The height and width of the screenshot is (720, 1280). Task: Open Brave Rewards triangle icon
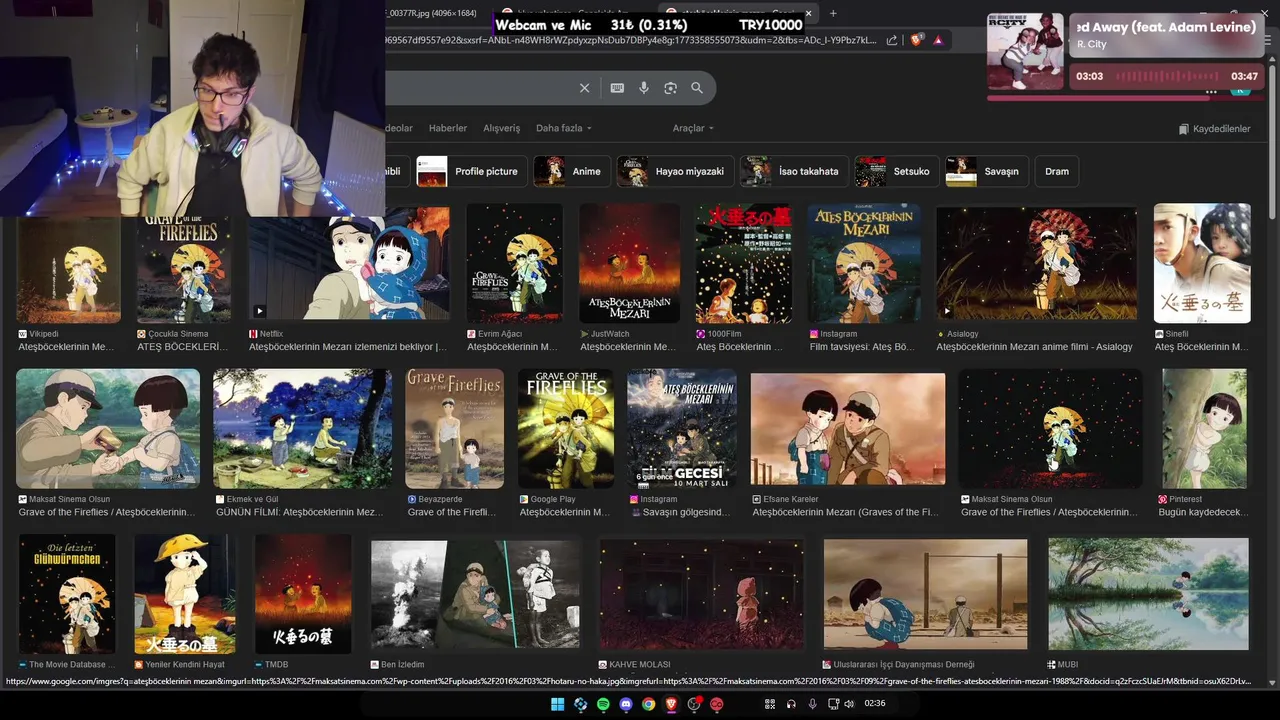(x=938, y=40)
